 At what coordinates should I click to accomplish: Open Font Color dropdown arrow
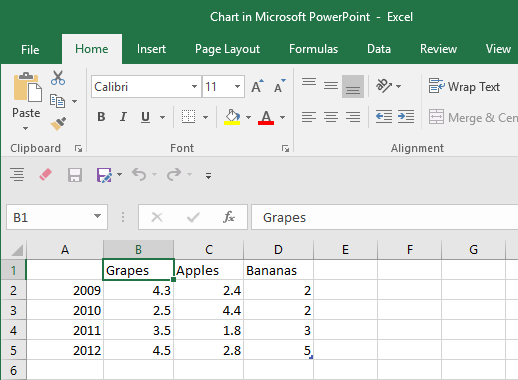click(x=282, y=117)
